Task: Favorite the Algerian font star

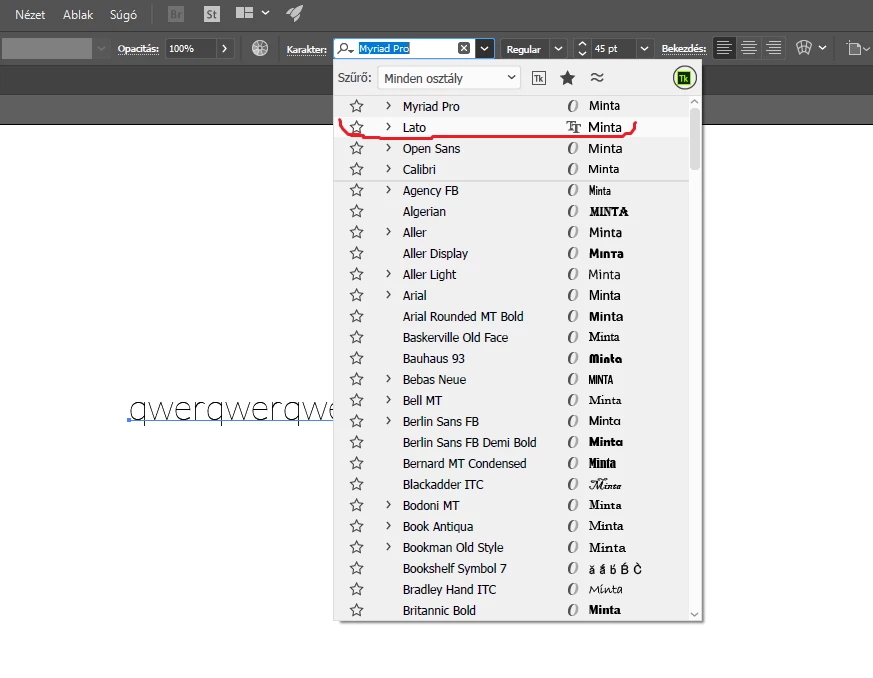Action: pyautogui.click(x=356, y=212)
